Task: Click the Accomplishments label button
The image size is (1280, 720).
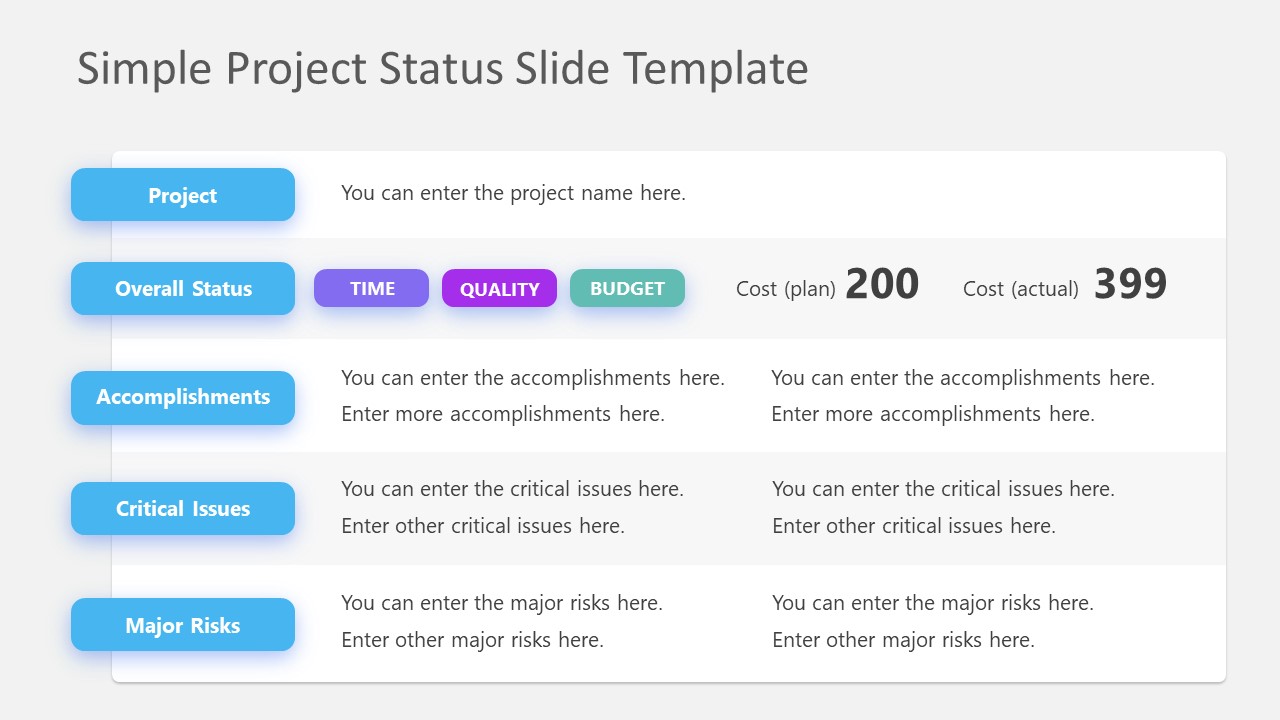Action: 183,397
